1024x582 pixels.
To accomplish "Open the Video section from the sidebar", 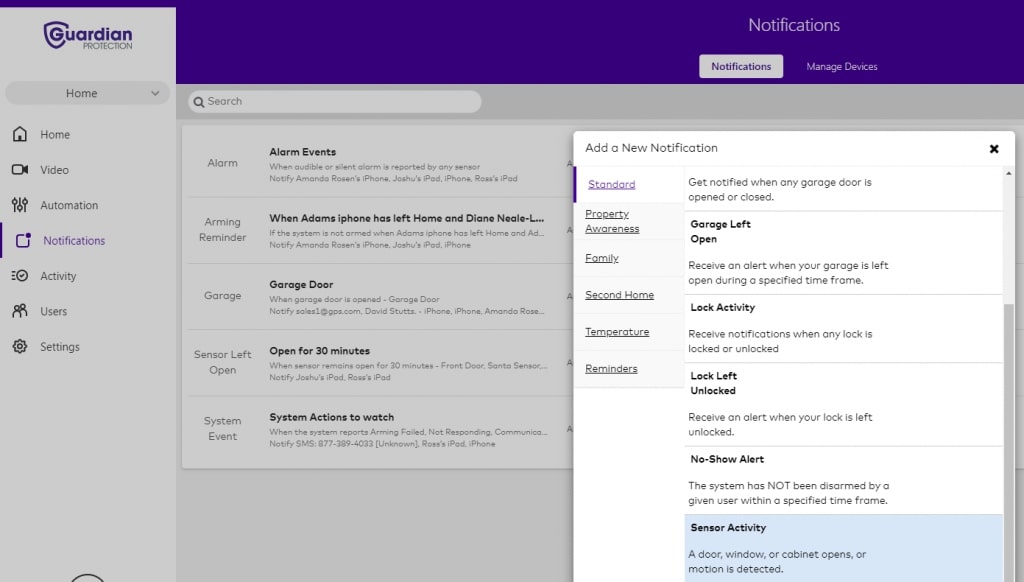I will pos(21,170).
